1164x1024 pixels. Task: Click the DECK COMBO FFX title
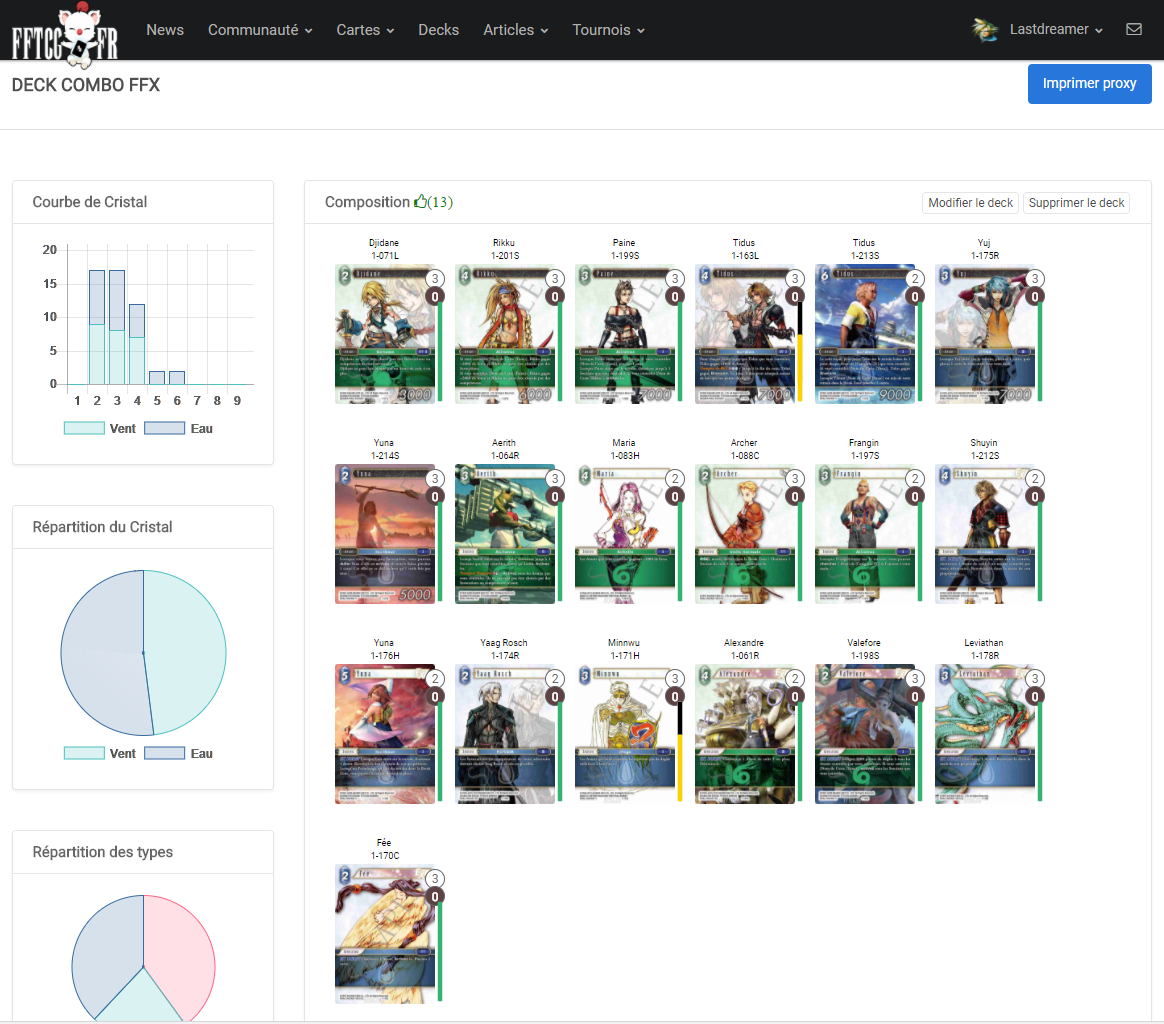(x=85, y=85)
